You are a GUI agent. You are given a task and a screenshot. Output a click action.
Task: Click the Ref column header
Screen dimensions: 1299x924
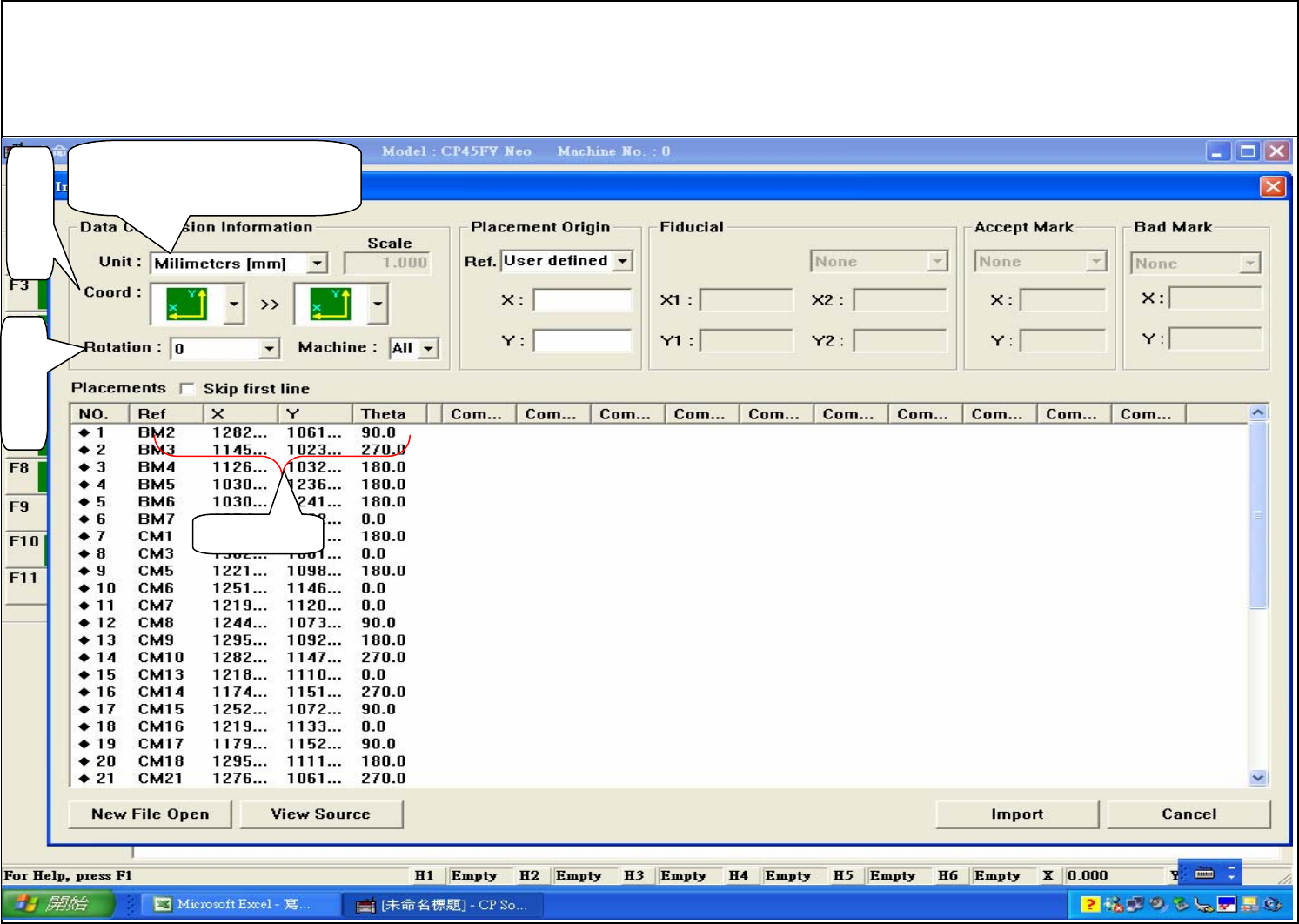(x=152, y=414)
